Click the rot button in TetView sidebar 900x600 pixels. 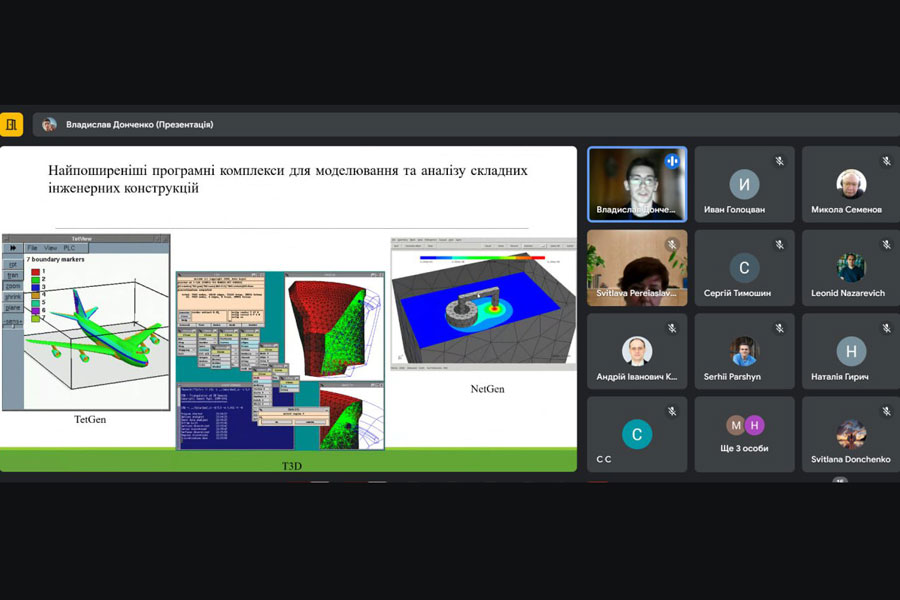click(13, 264)
